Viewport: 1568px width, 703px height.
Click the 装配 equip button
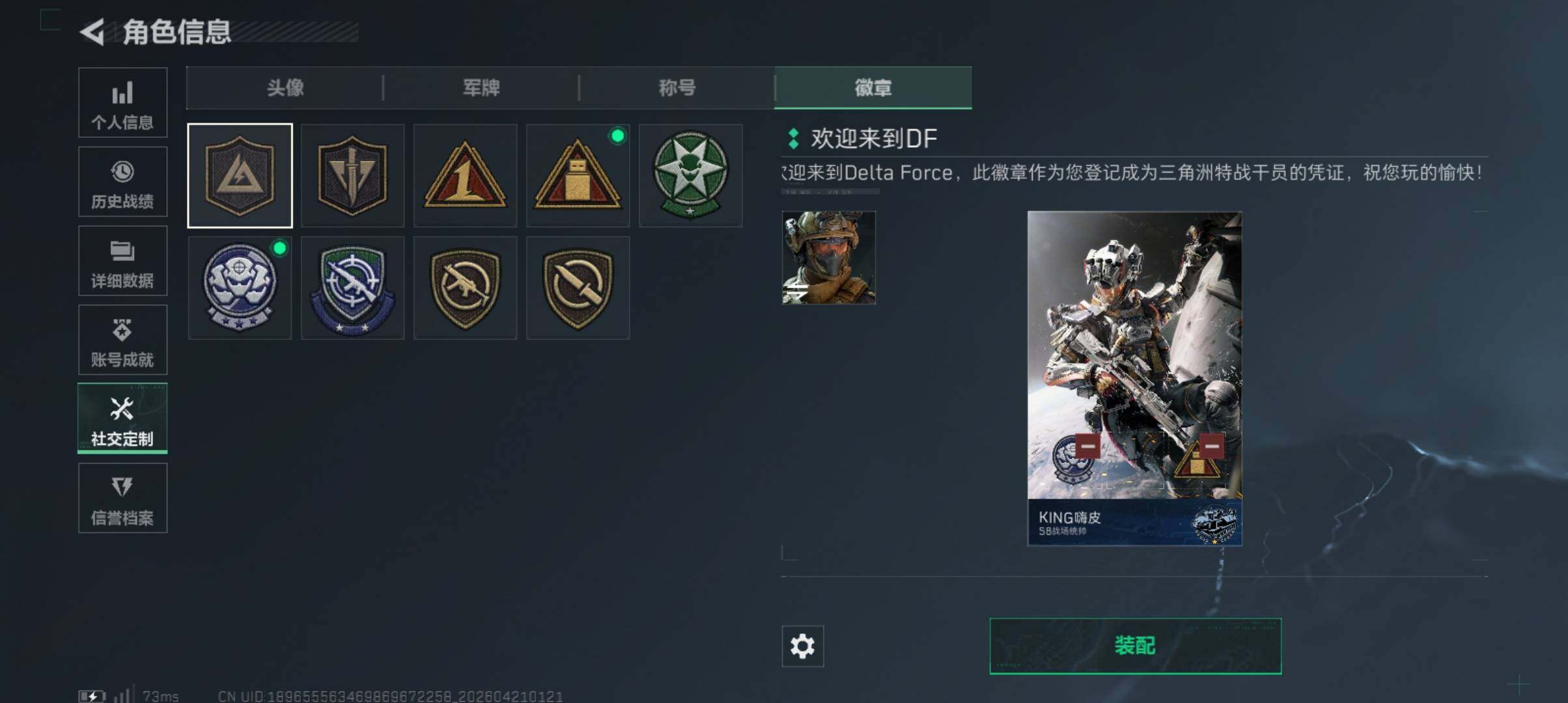(x=1135, y=646)
